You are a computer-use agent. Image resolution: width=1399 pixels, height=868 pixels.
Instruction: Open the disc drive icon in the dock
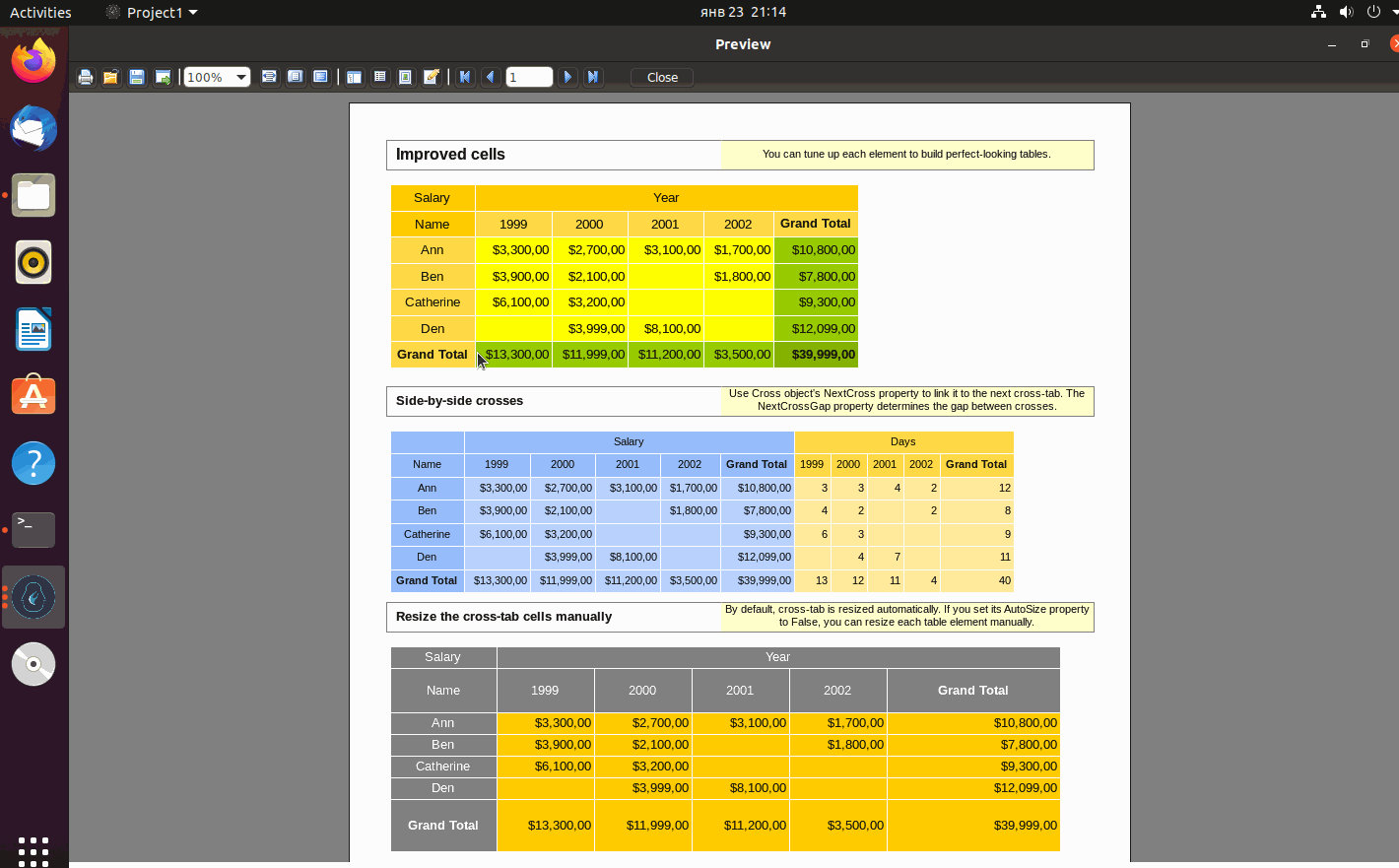pos(33,664)
